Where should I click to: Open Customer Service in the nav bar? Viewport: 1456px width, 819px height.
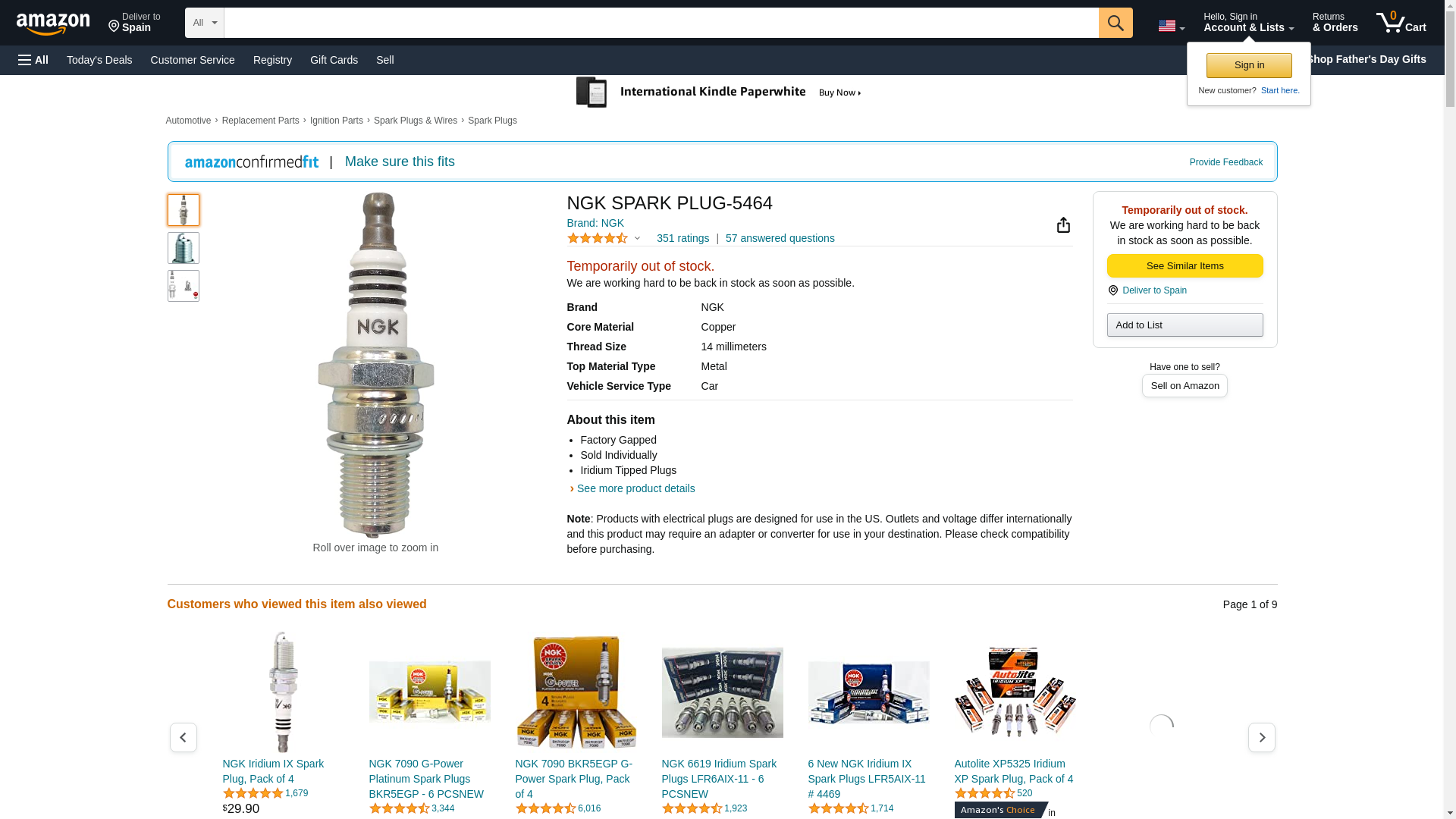point(193,60)
